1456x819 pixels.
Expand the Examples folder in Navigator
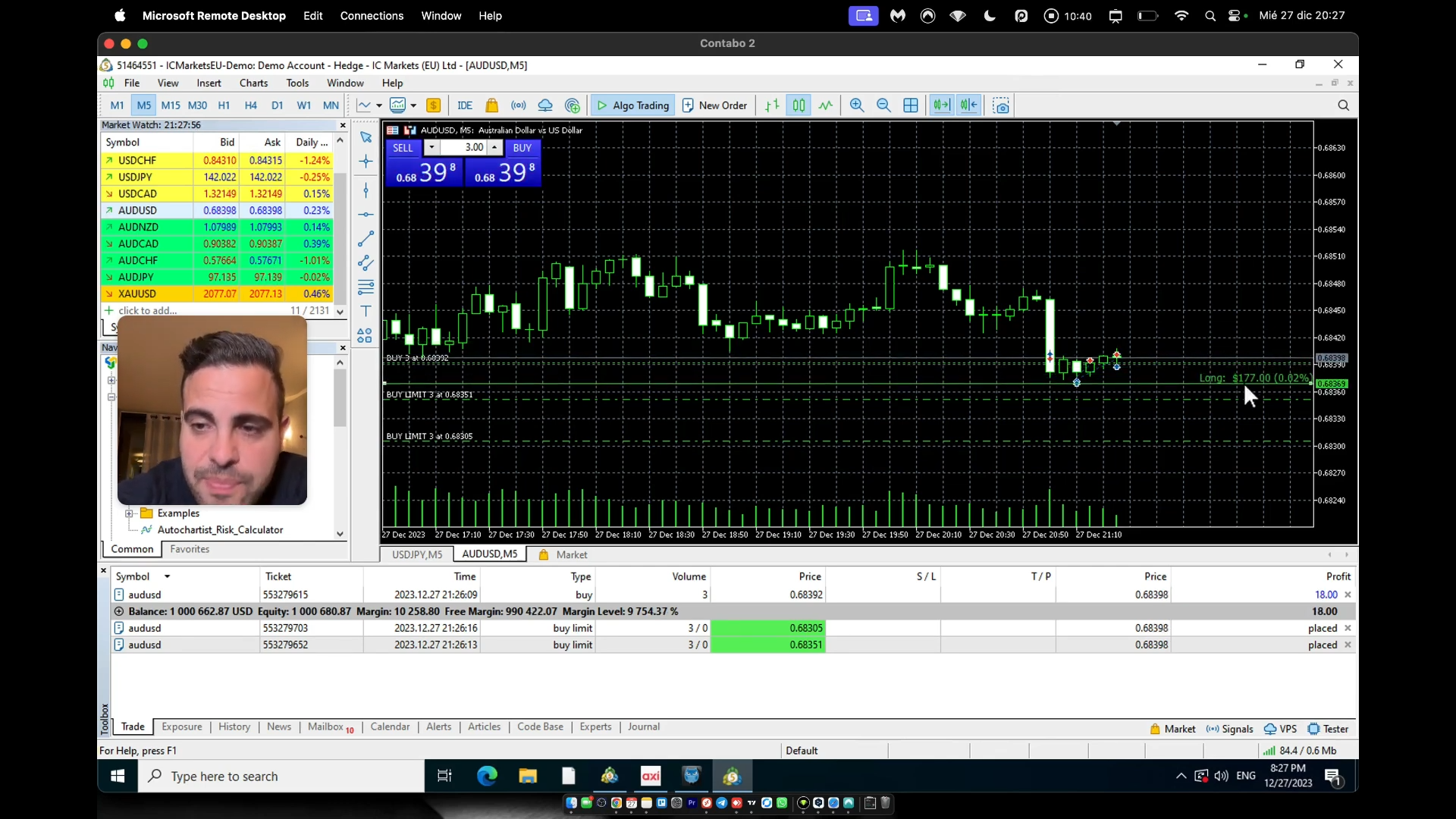point(129,513)
